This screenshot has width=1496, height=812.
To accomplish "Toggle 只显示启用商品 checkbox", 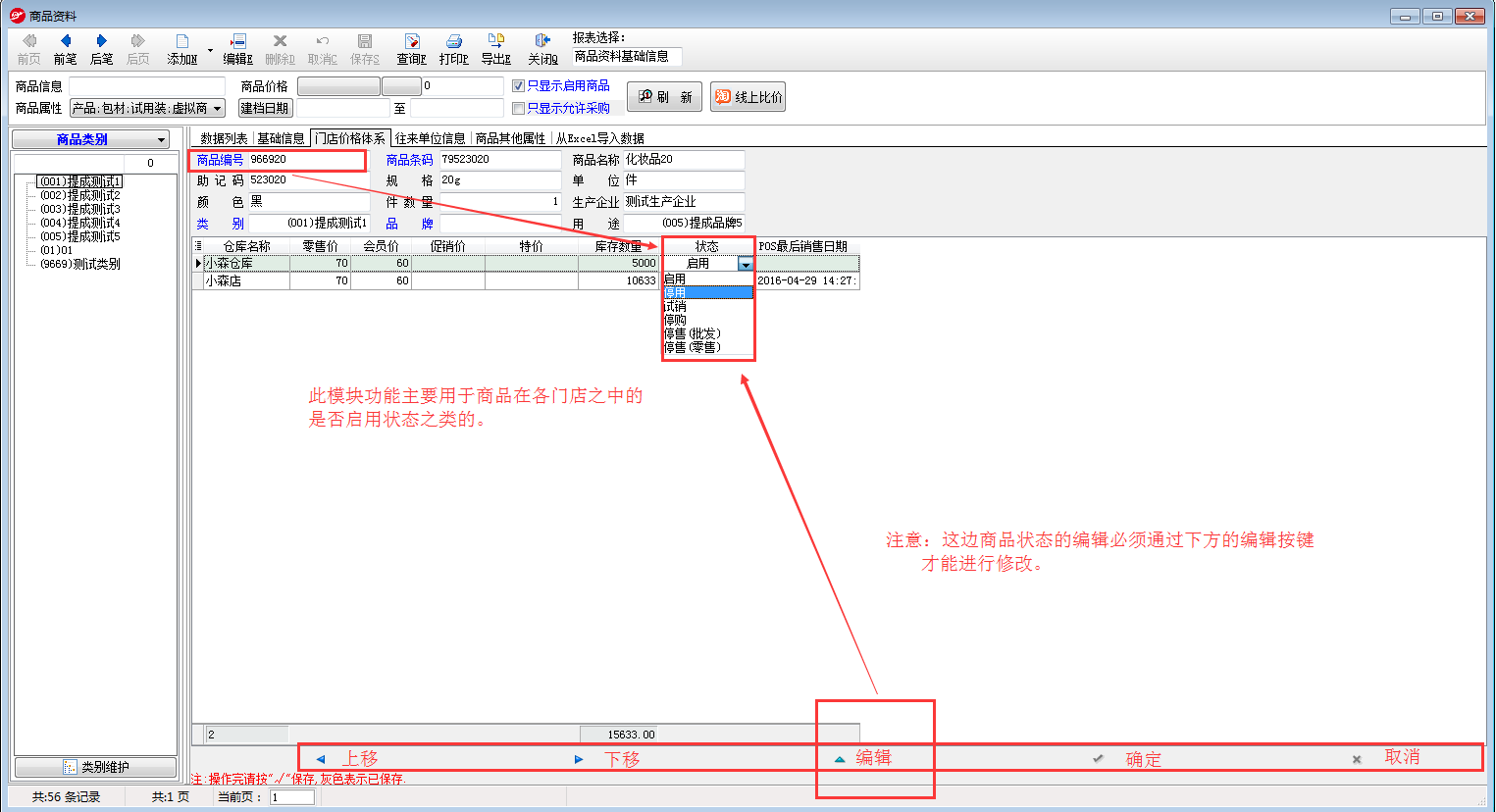I will pos(519,86).
